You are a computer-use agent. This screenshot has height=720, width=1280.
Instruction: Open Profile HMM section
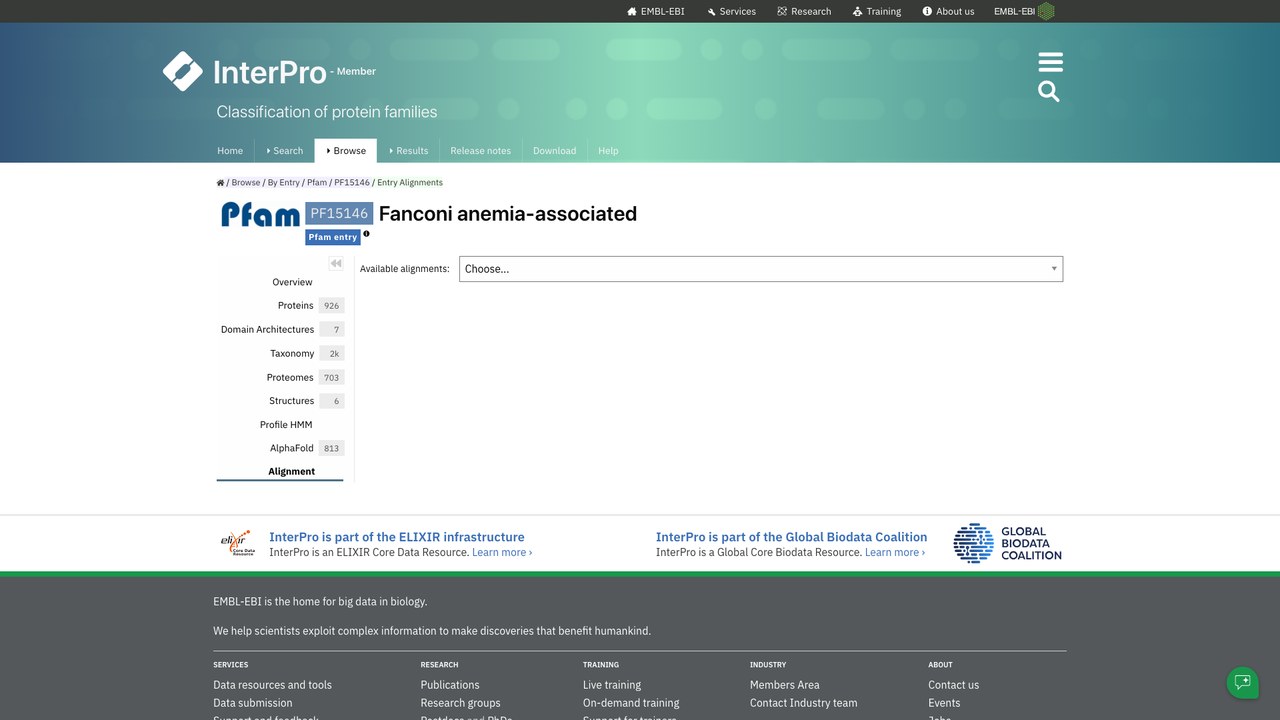coord(286,425)
